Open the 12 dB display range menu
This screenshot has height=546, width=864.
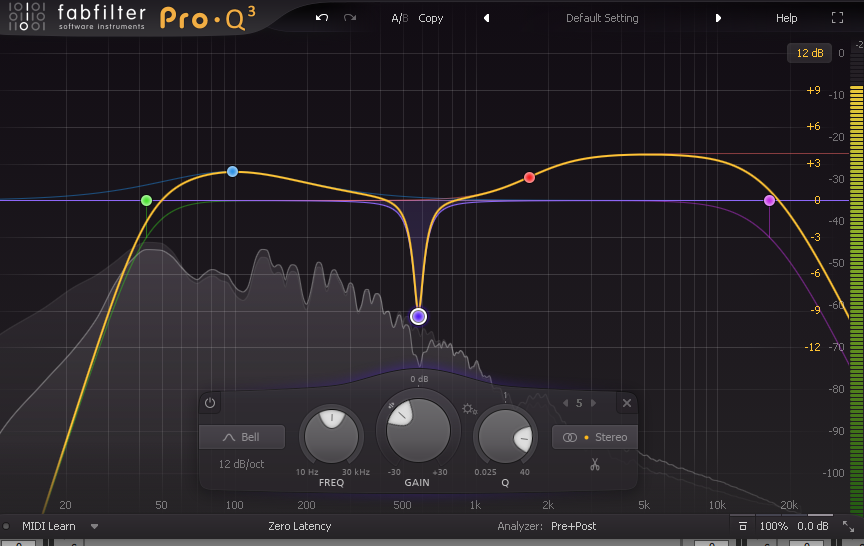809,53
